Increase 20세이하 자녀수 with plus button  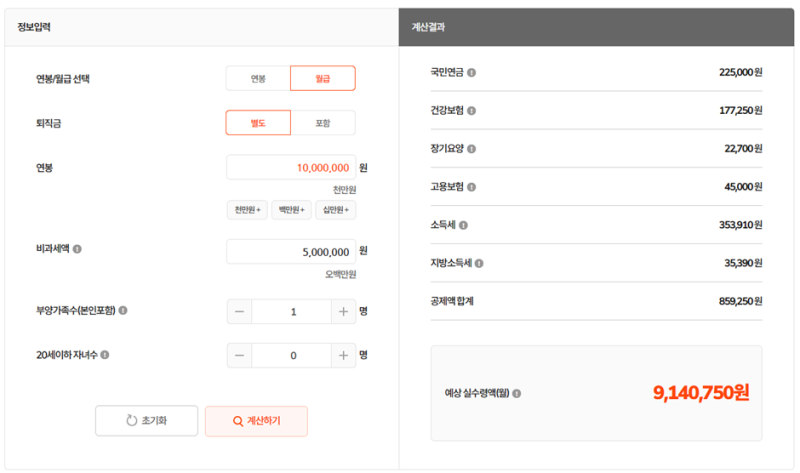pyautogui.click(x=343, y=356)
